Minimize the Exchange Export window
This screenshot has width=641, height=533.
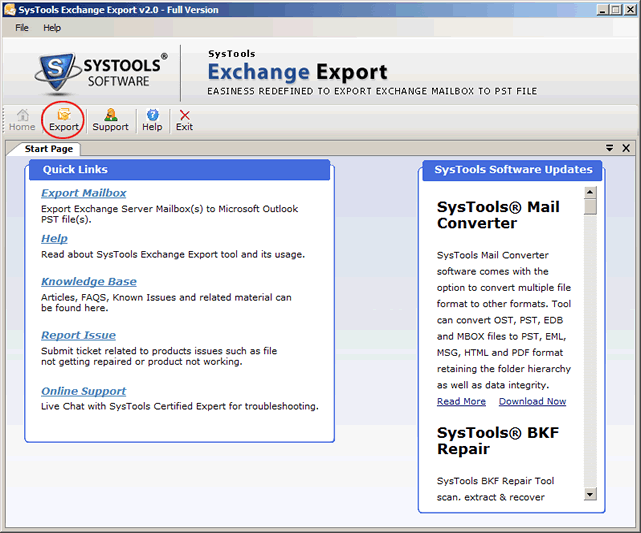[x=602, y=10]
